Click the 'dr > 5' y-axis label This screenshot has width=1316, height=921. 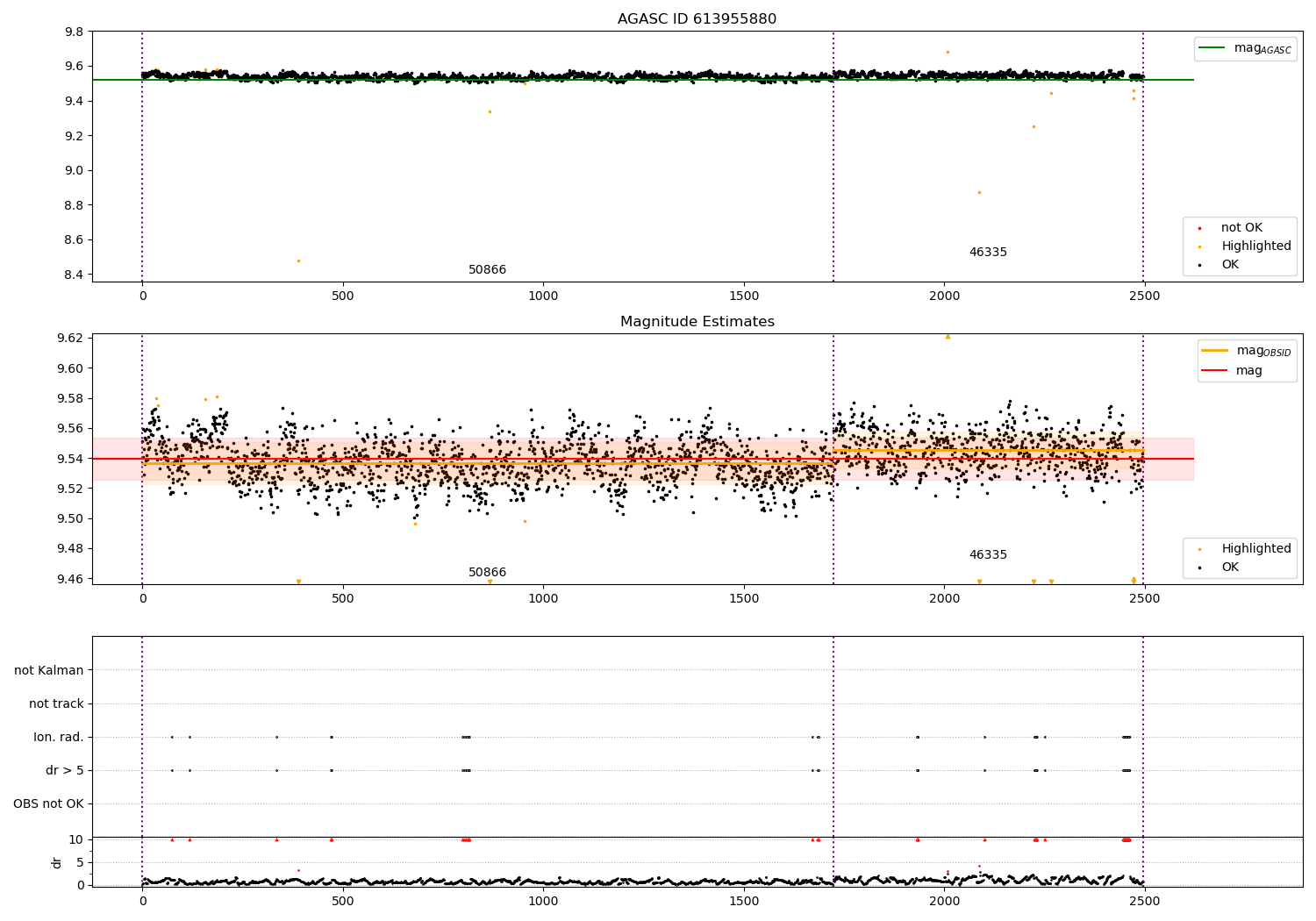pos(65,771)
